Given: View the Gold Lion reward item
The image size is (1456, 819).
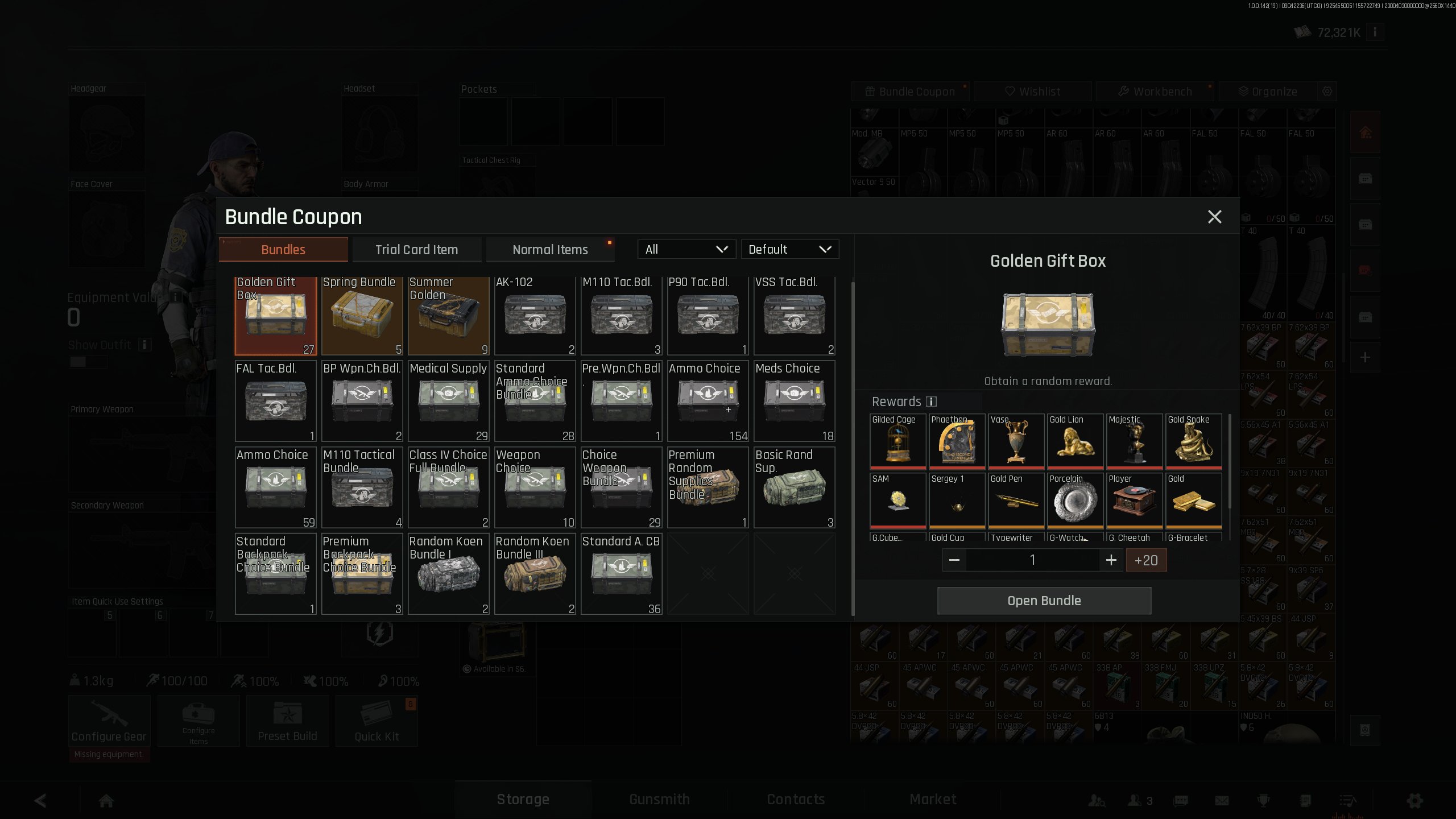Looking at the screenshot, I should point(1075,441).
